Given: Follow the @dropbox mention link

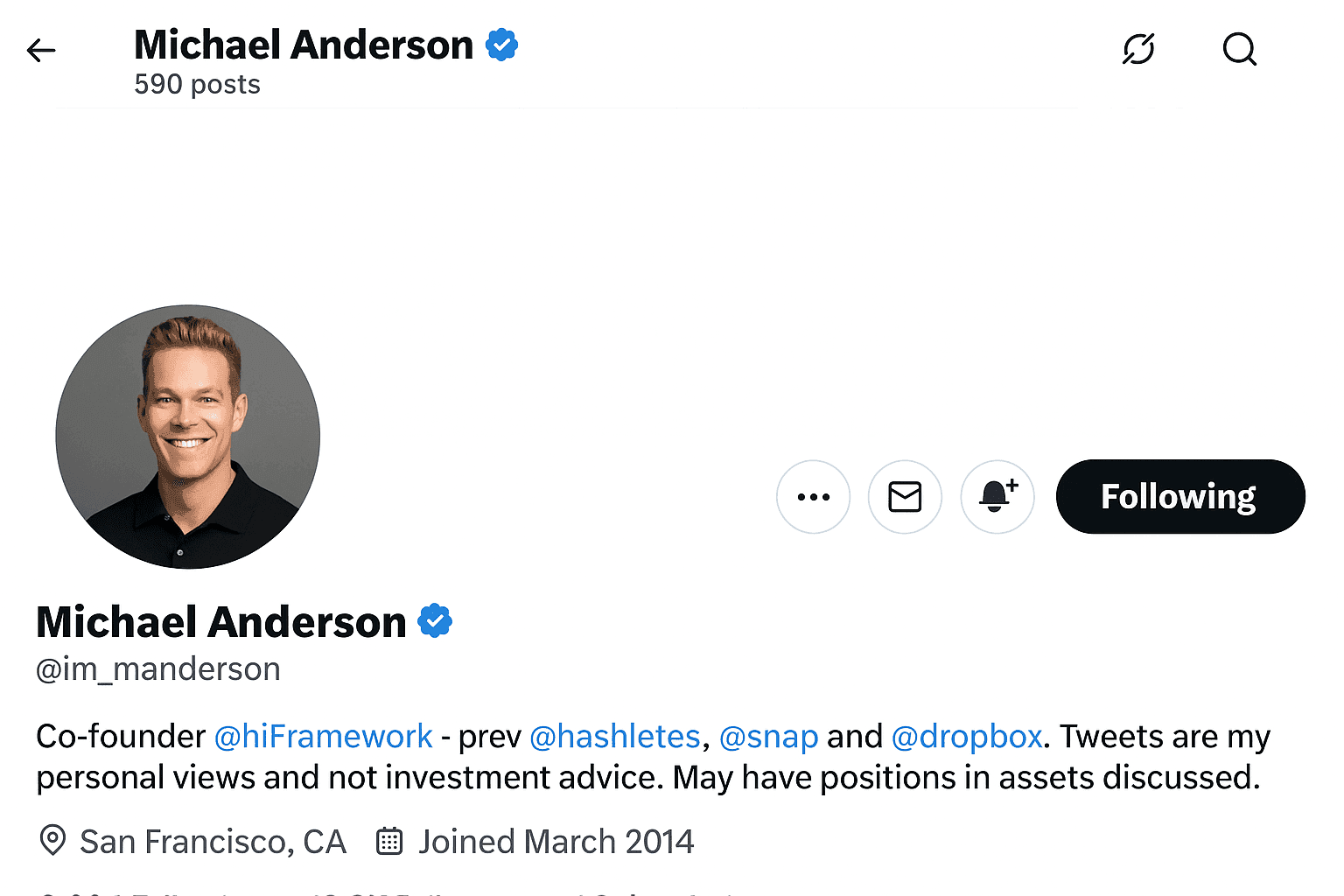Looking at the screenshot, I should coord(967,737).
